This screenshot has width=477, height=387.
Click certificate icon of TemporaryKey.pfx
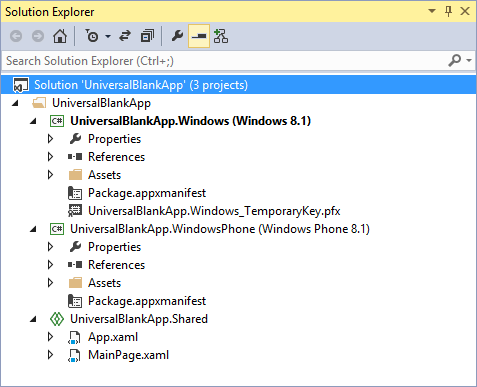(x=75, y=211)
